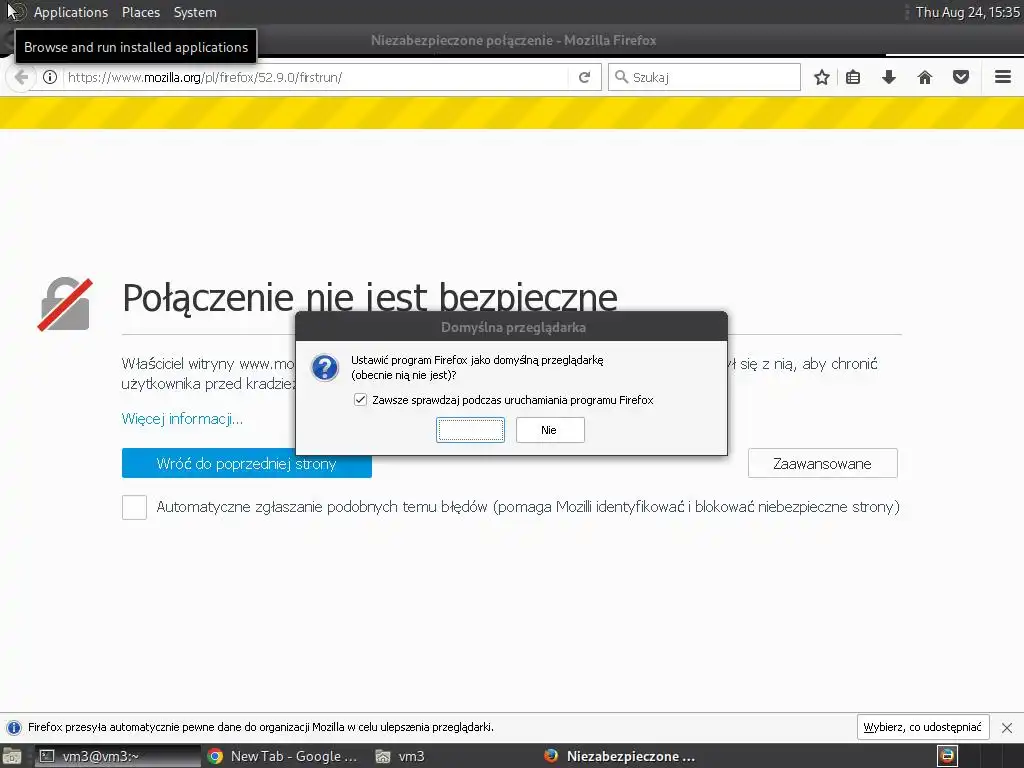Click the clock Thu Aug 24 15:35
The width and height of the screenshot is (1024, 768).
click(967, 12)
